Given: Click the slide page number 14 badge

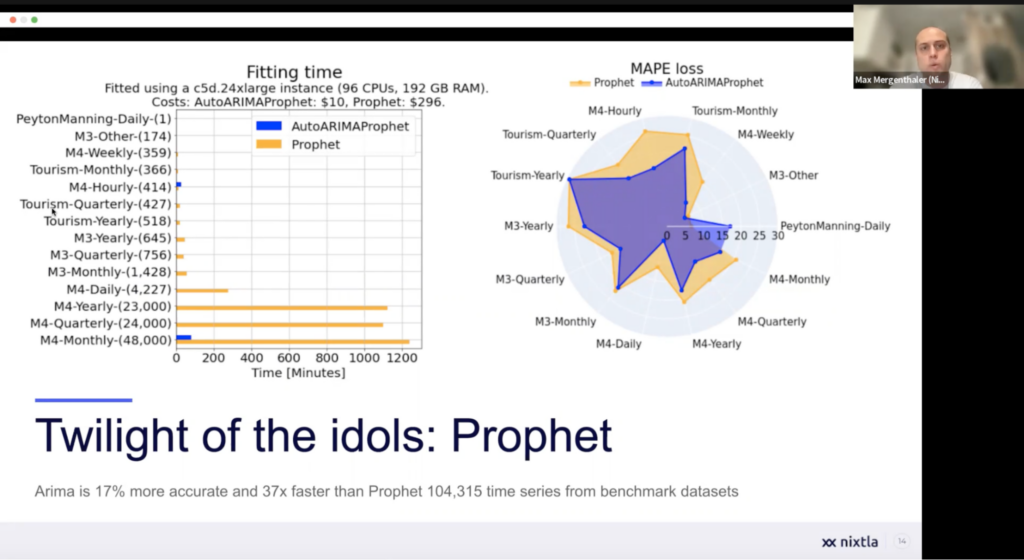Looking at the screenshot, I should [905, 541].
